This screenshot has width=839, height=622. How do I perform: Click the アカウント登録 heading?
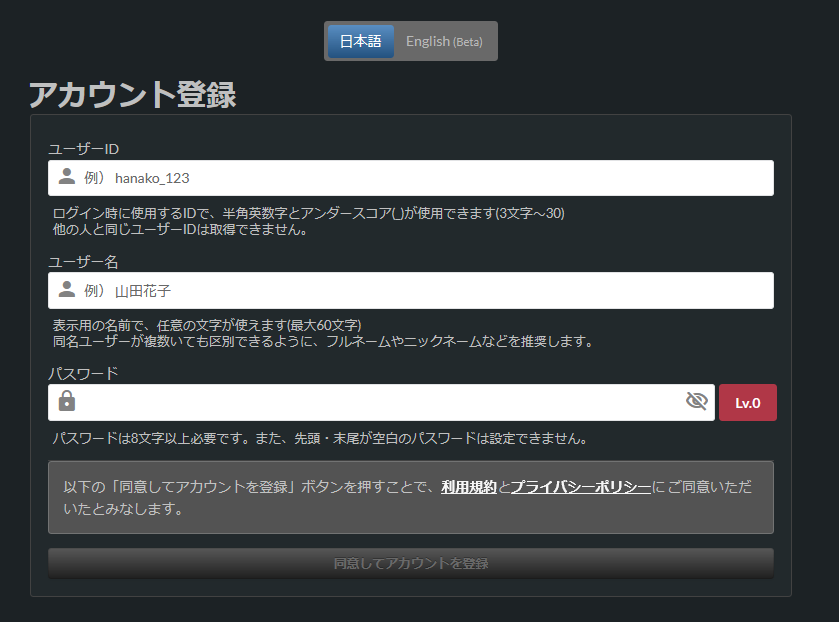coord(132,95)
